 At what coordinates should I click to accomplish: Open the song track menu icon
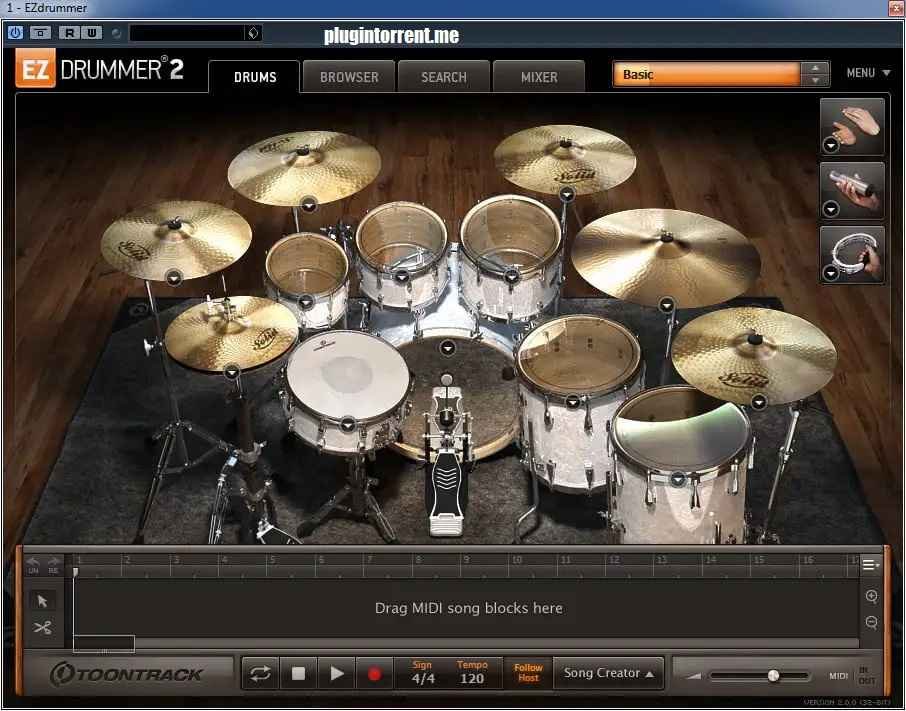click(870, 565)
